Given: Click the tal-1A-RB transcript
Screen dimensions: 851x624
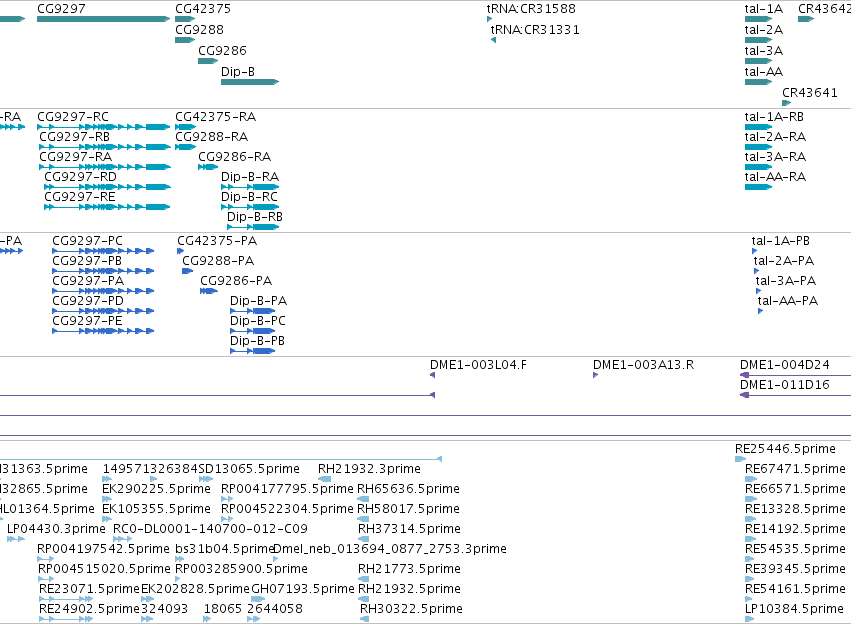Looking at the screenshot, I should pos(758,127).
